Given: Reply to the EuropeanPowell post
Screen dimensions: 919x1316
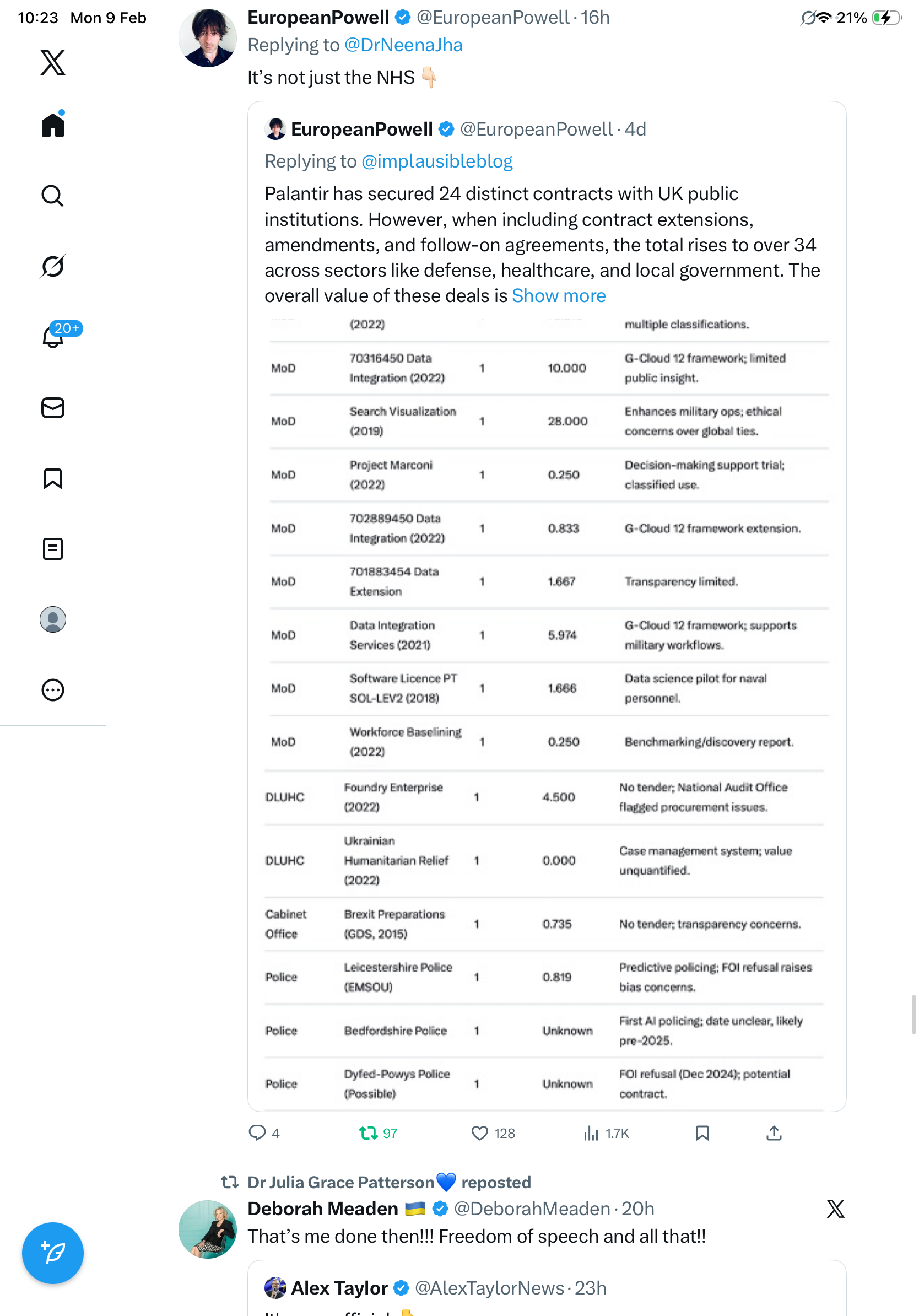Looking at the screenshot, I should (x=257, y=1133).
